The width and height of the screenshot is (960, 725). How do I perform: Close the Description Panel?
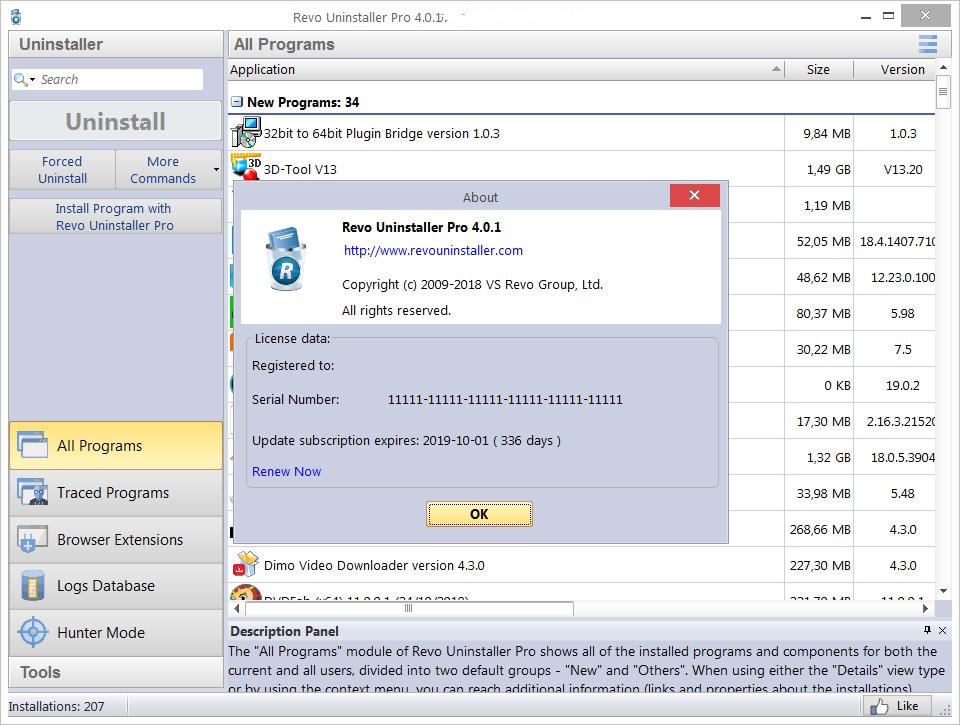(x=942, y=630)
